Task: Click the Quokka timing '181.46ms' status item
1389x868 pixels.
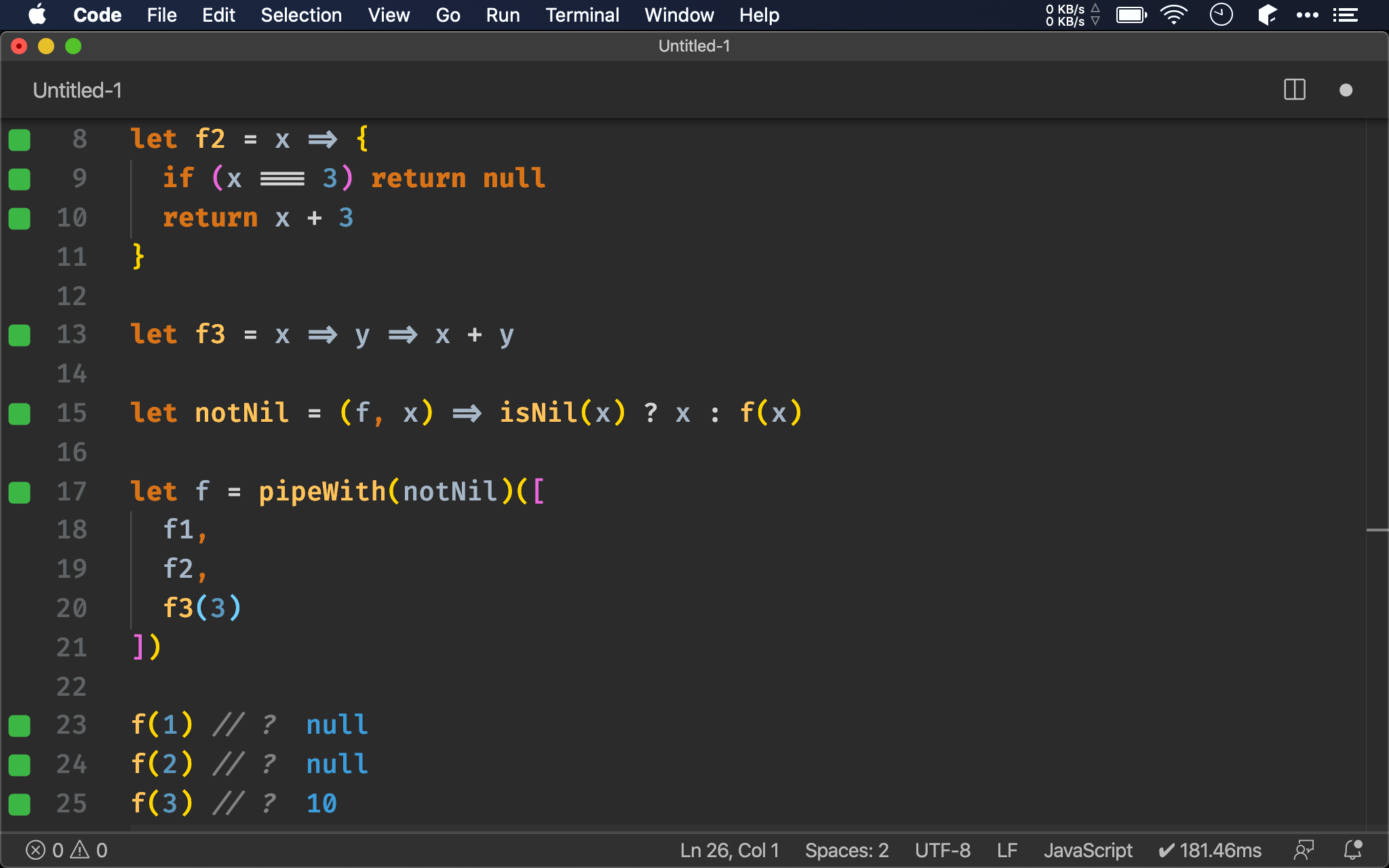Action: coord(1210,850)
